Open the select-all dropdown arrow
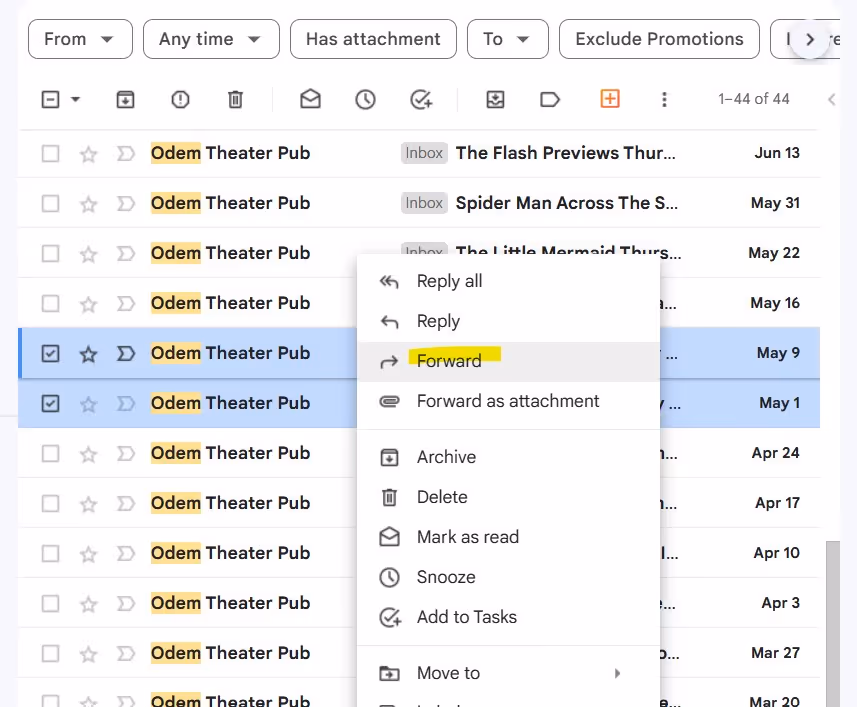This screenshot has width=857, height=707. tap(75, 99)
